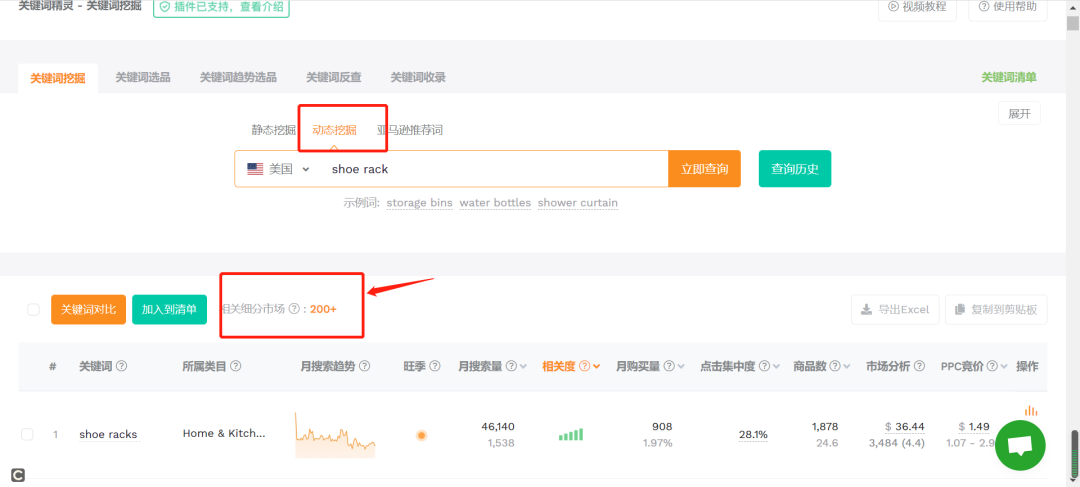Viewport: 1080px width, 487px height.
Task: Click 插件已支持，查看介绍 badge
Action: tap(221, 7)
